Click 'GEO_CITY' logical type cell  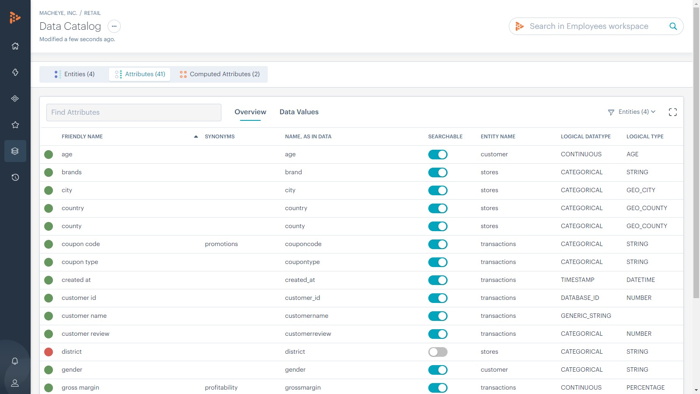[x=641, y=190]
